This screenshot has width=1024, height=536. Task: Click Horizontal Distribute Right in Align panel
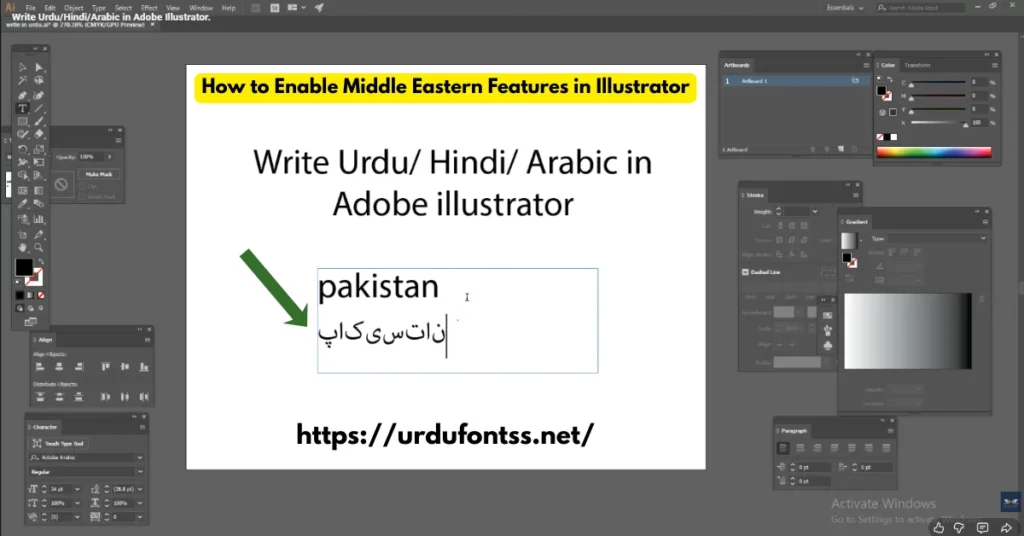point(144,396)
